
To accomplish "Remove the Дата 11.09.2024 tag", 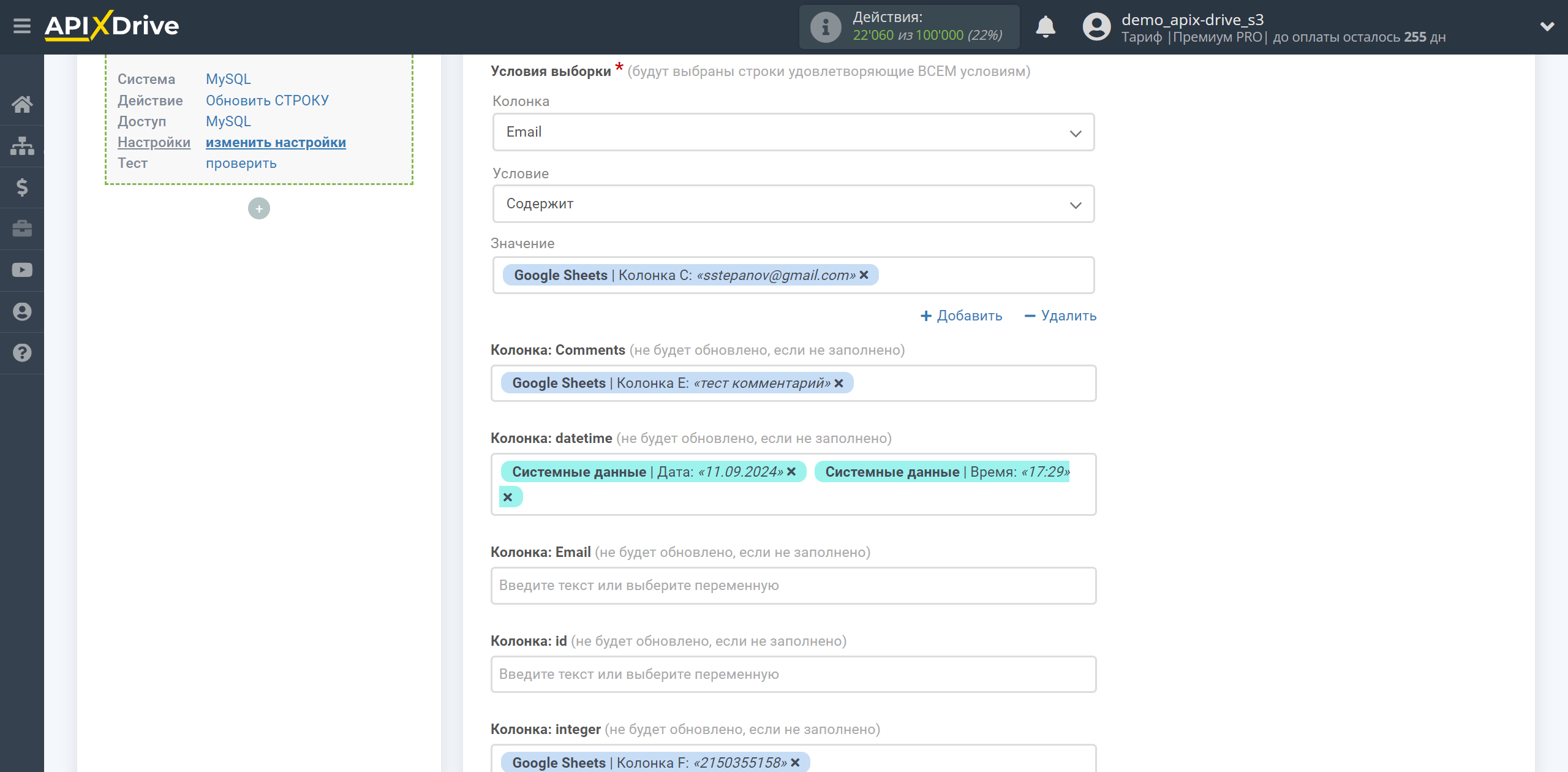I will 791,472.
